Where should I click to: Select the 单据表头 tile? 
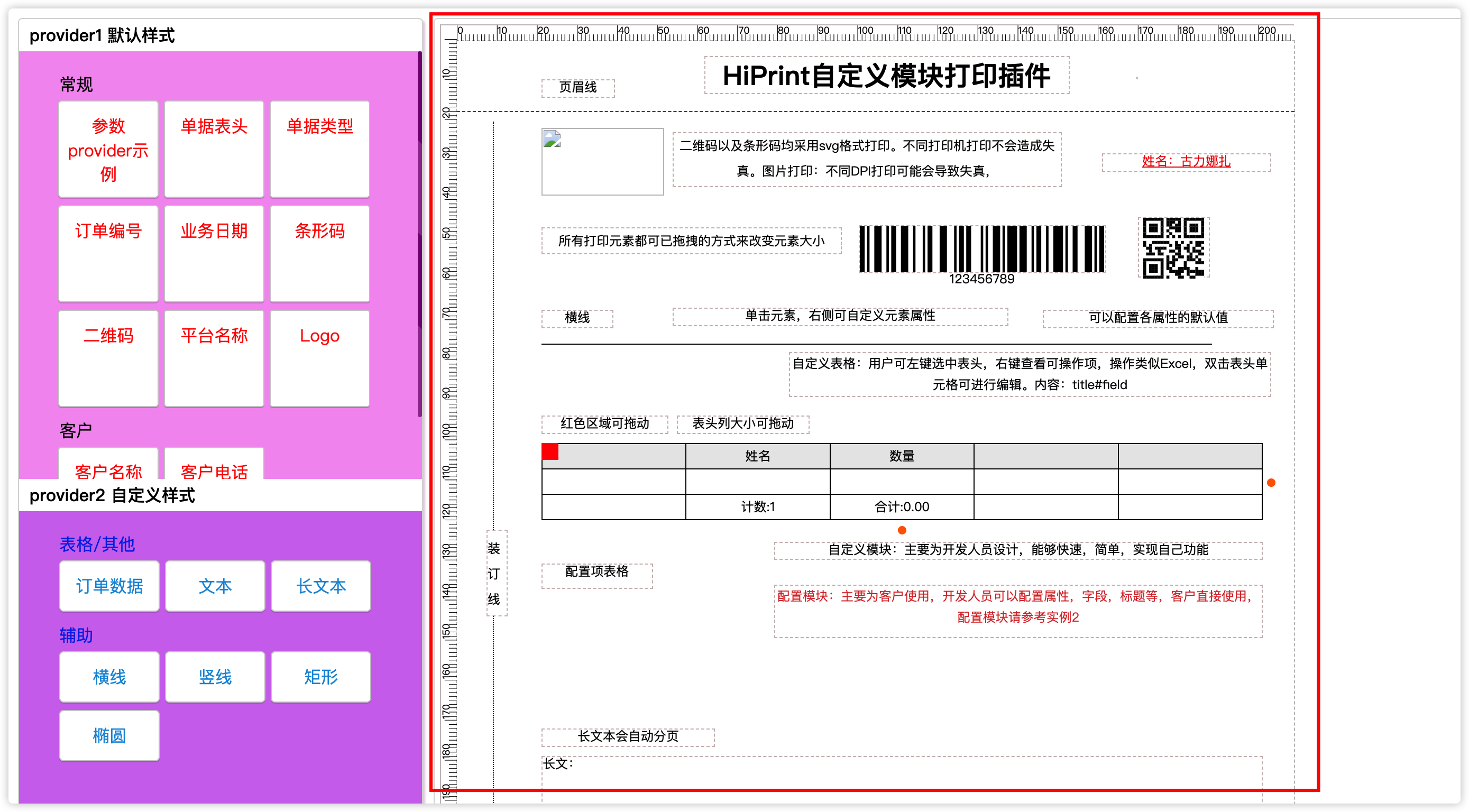click(214, 150)
